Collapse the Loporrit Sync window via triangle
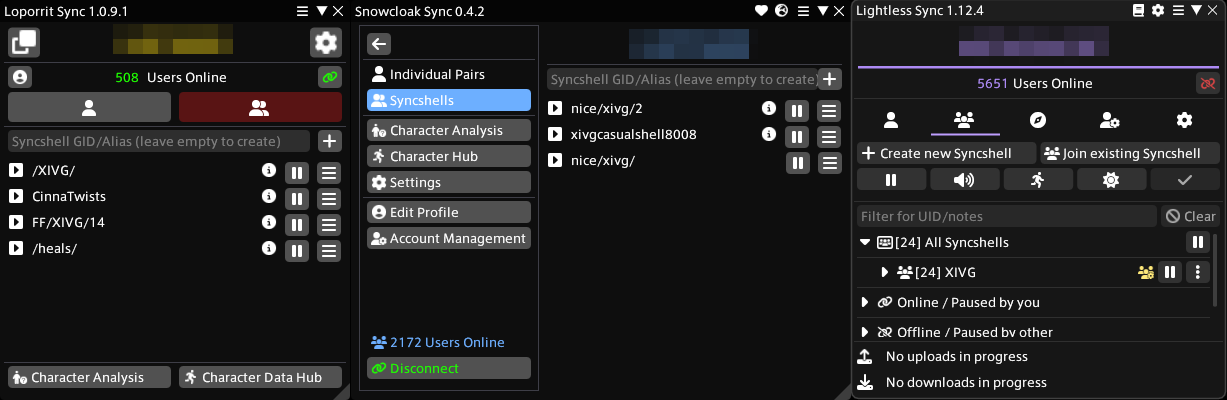Image resolution: width=1227 pixels, height=400 pixels. 322,10
